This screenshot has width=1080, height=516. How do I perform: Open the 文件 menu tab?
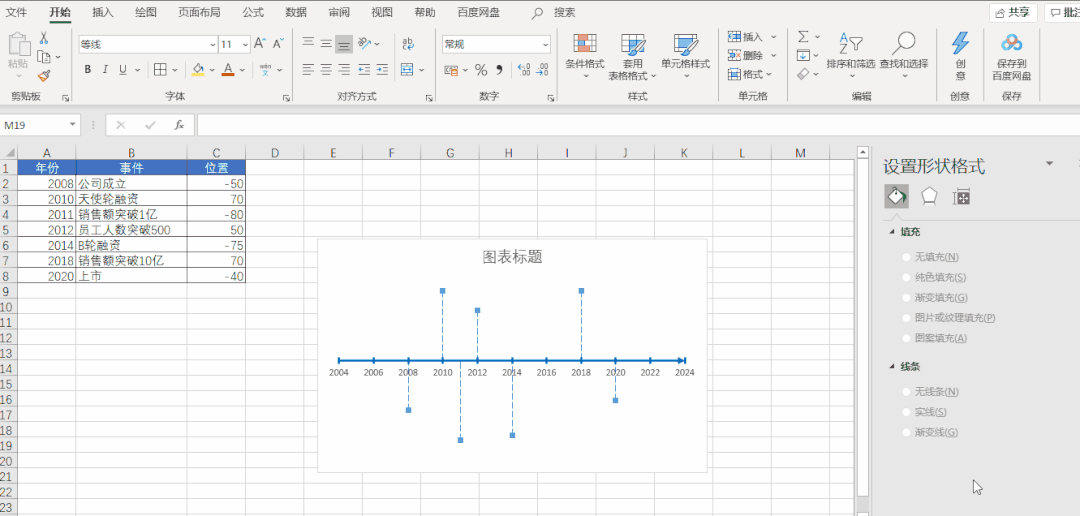pos(17,12)
